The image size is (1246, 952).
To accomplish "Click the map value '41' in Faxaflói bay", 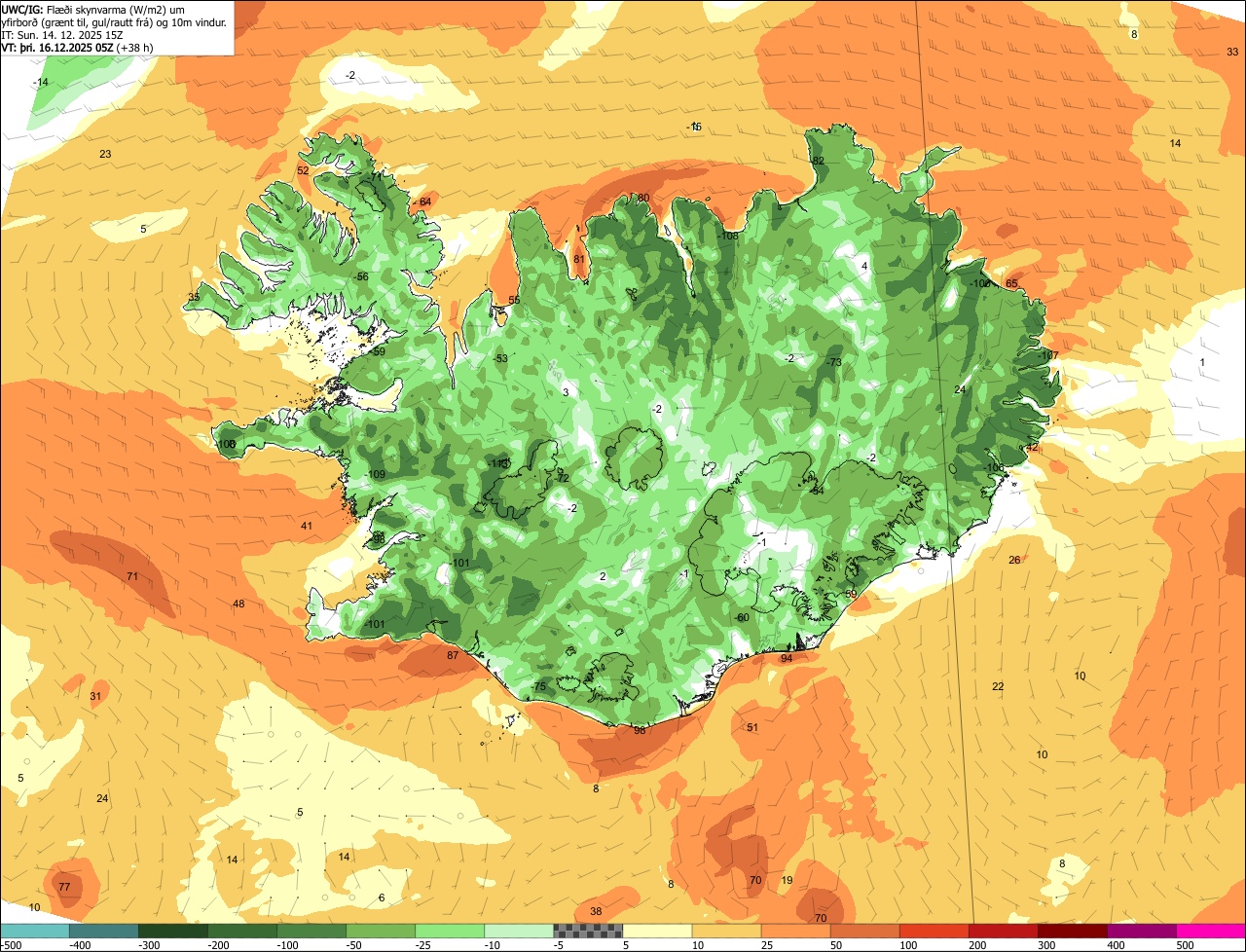I will tap(307, 527).
